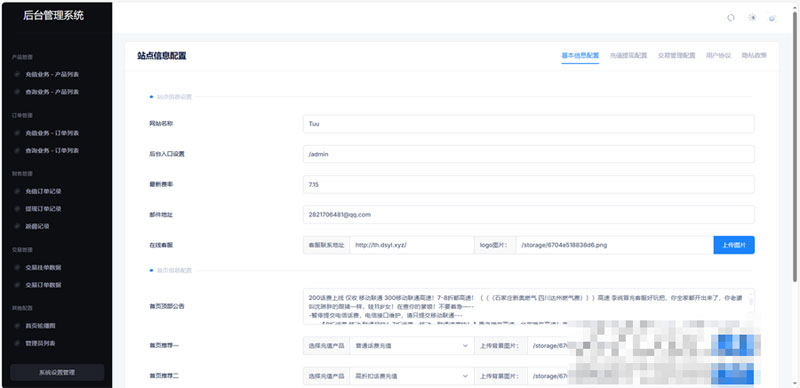The height and width of the screenshot is (388, 800).
Task: Click the icon beside 交易挂单数据
Action: pos(17,268)
